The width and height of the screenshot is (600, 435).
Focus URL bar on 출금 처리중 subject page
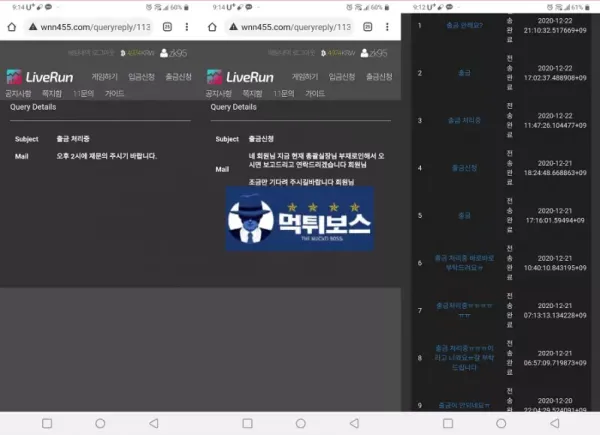pos(90,27)
